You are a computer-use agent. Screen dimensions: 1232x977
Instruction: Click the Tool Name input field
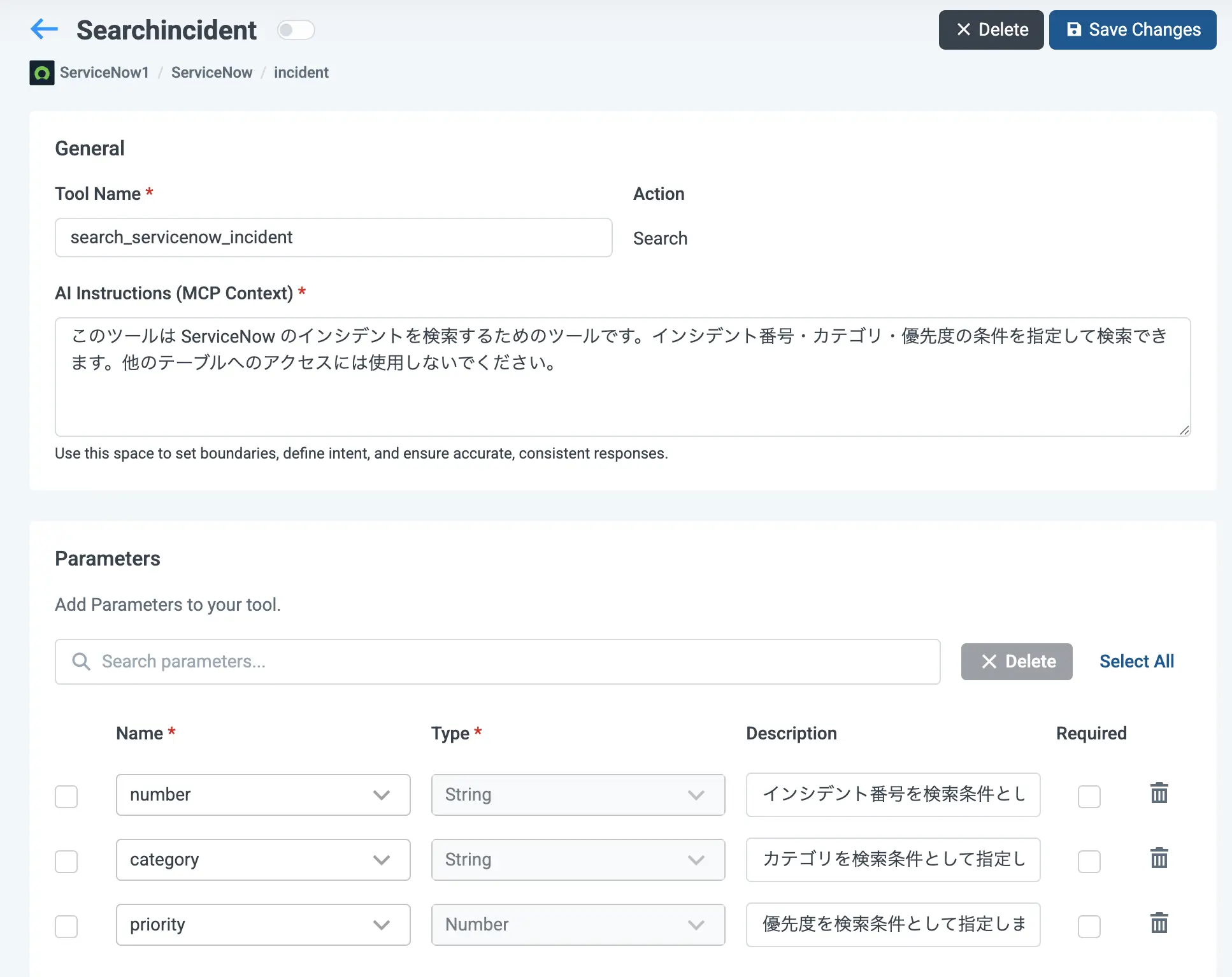(x=333, y=238)
